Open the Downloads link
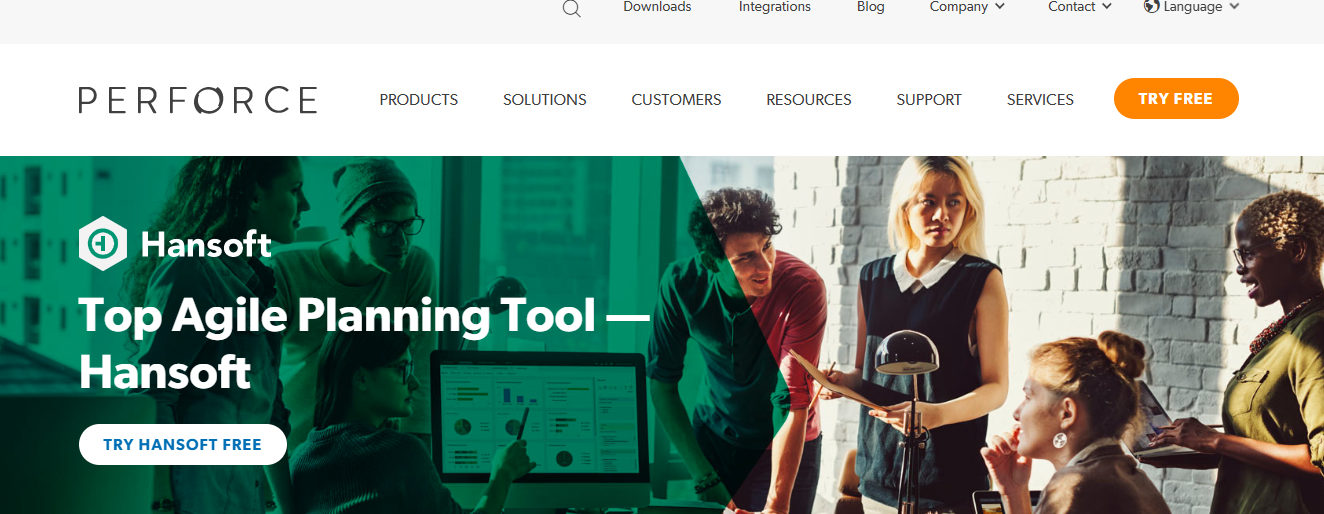Screen dimensions: 1324x514 pyautogui.click(x=657, y=7)
